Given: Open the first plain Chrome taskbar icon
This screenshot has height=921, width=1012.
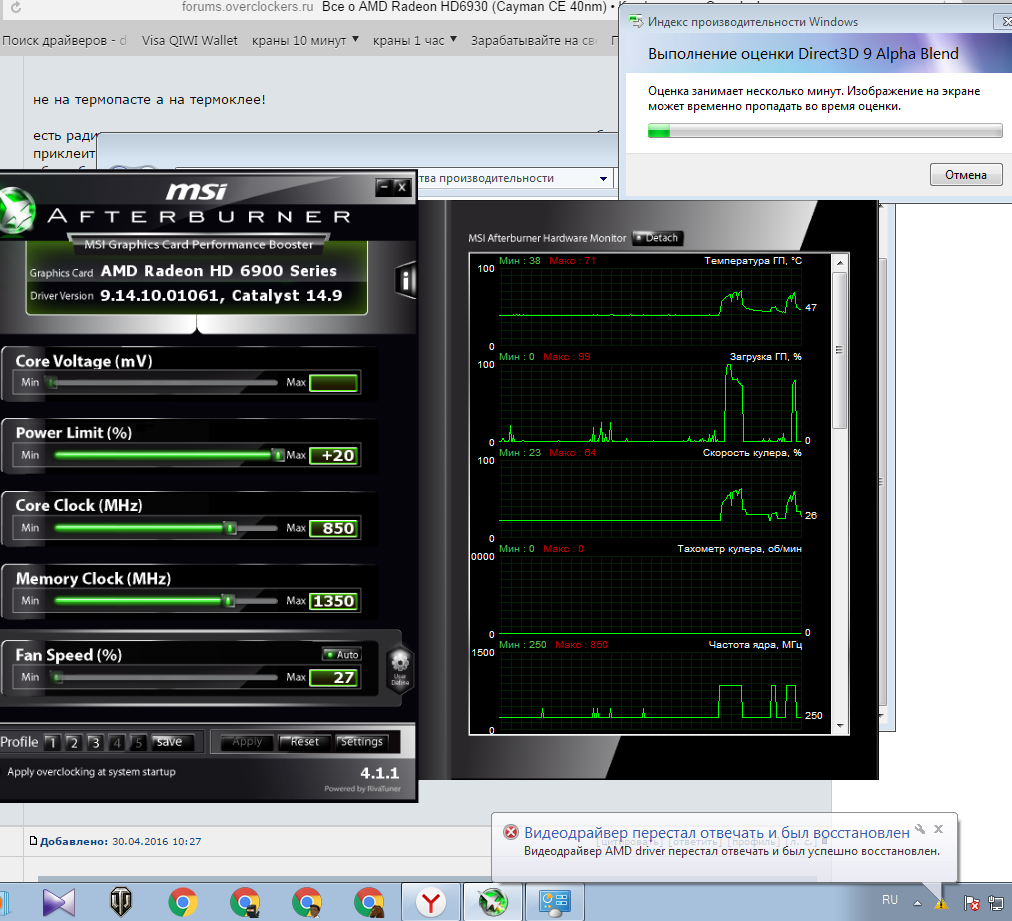Looking at the screenshot, I should click(183, 902).
